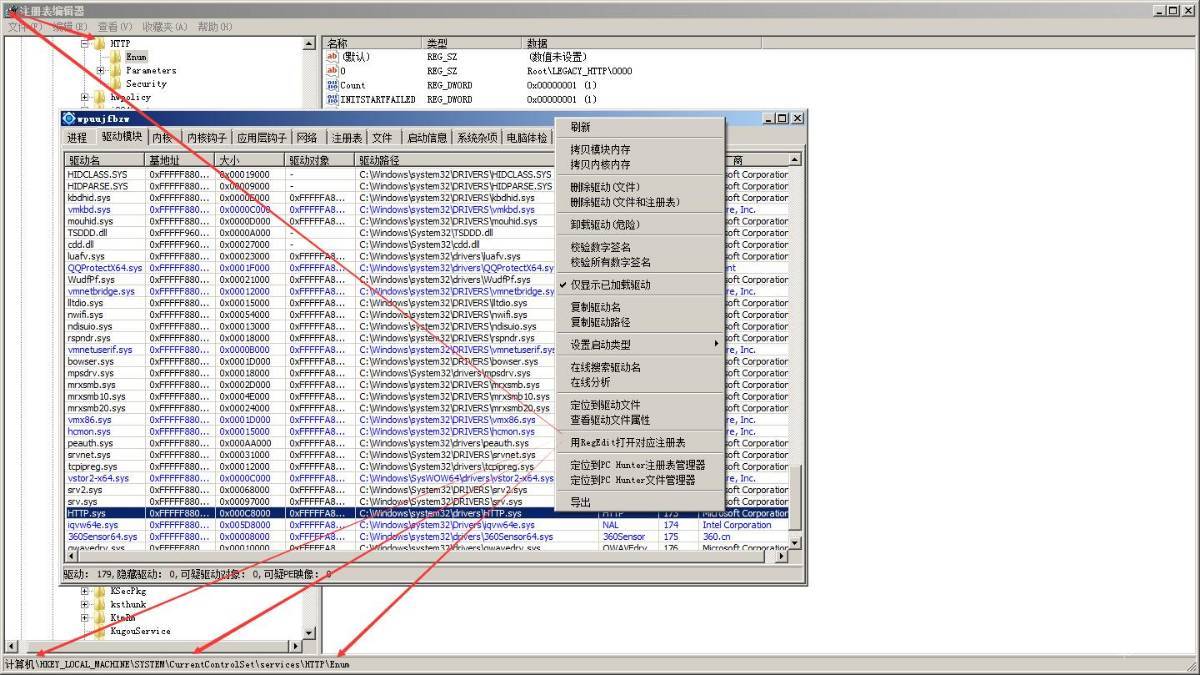Collapse the HTTP key in registry tree

pyautogui.click(x=85, y=44)
